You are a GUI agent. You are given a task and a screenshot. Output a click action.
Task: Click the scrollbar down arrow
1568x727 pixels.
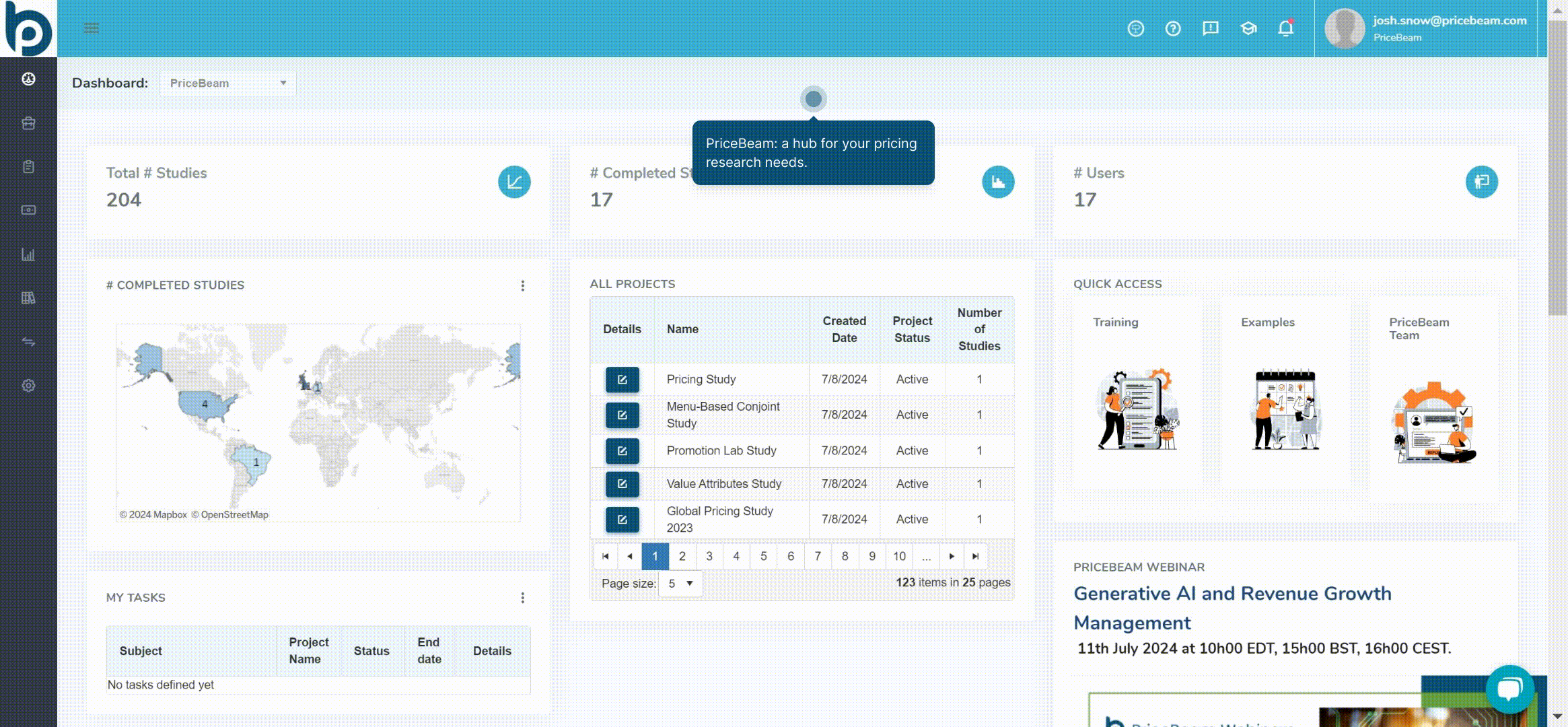1557,716
